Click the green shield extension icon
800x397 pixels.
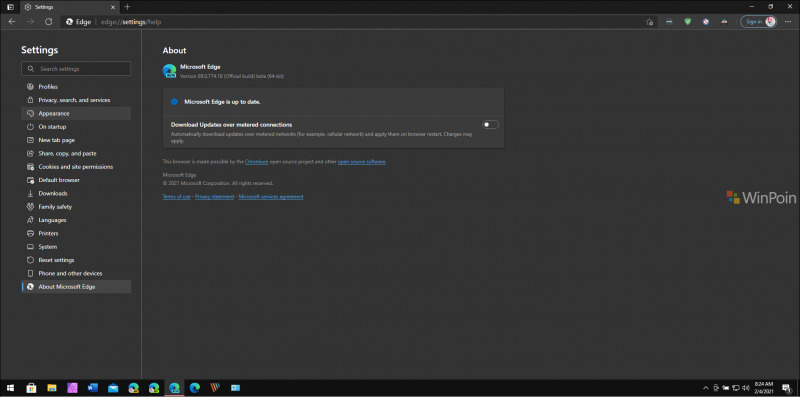[687, 21]
